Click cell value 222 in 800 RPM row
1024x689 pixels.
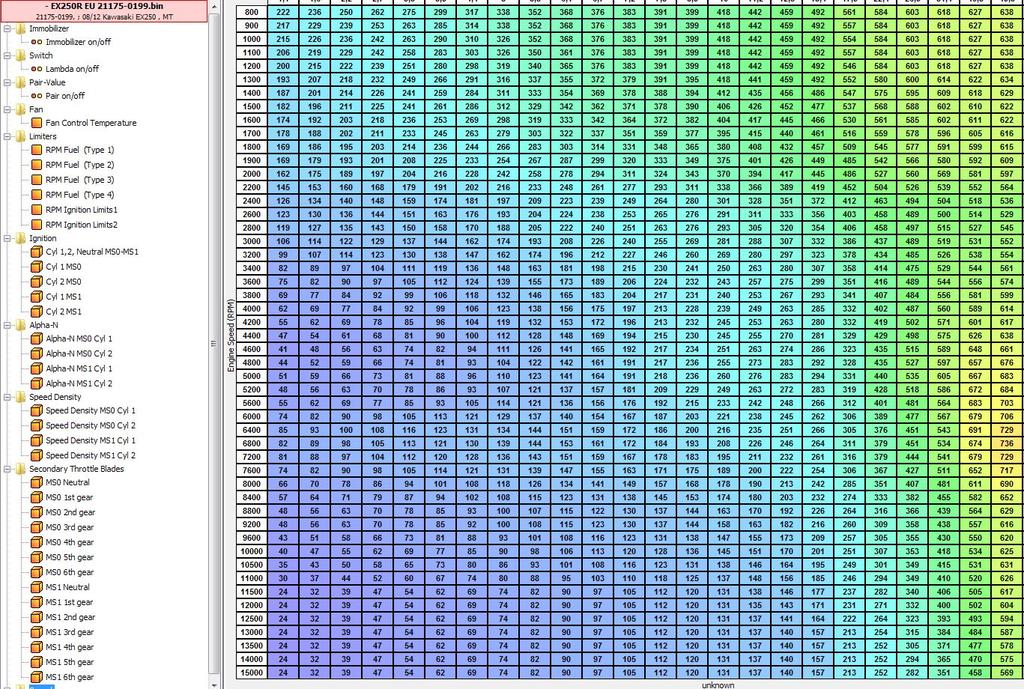click(x=283, y=12)
